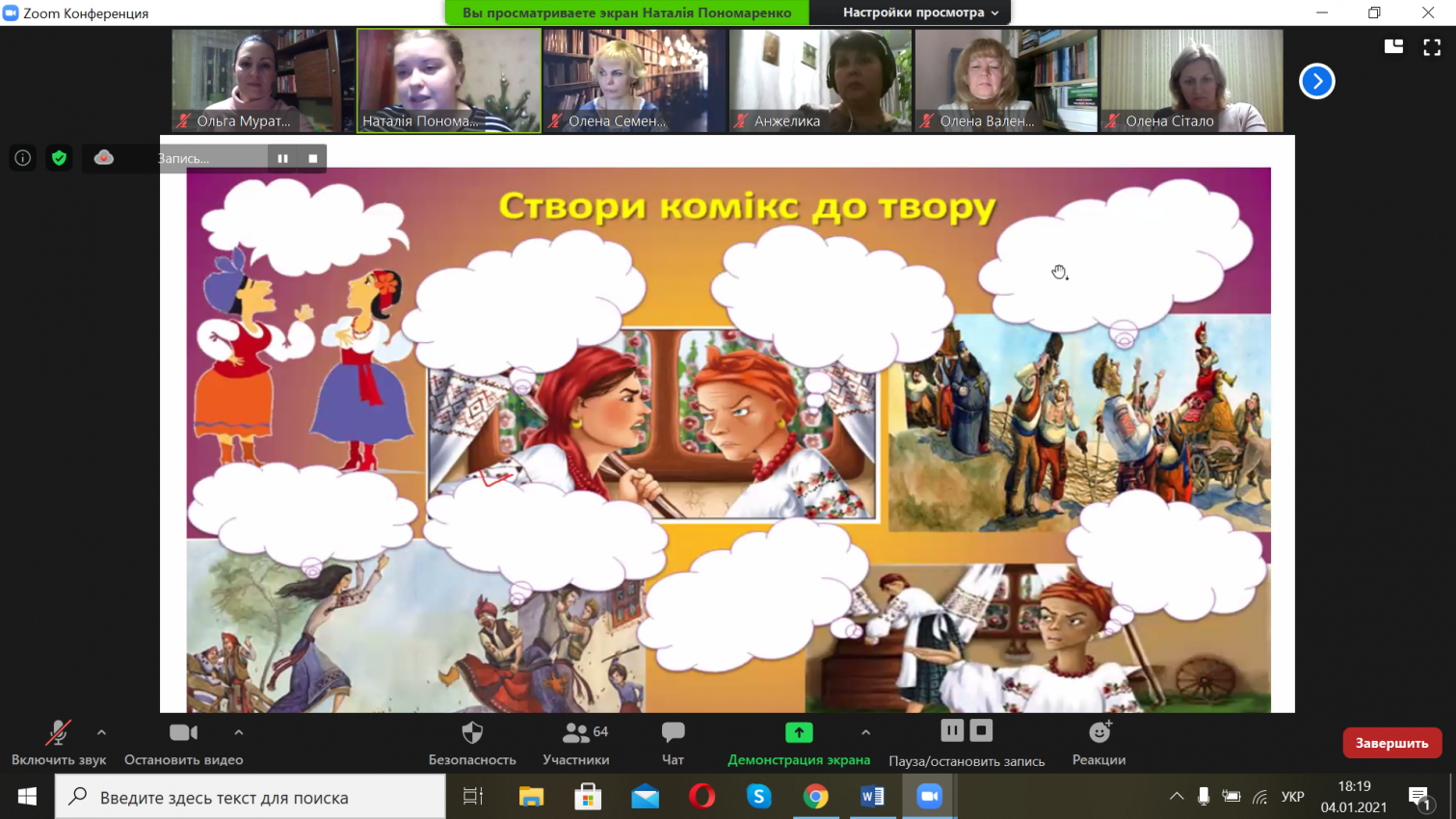
Task: Expand audio options arrow next to microphone
Action: pos(101,732)
